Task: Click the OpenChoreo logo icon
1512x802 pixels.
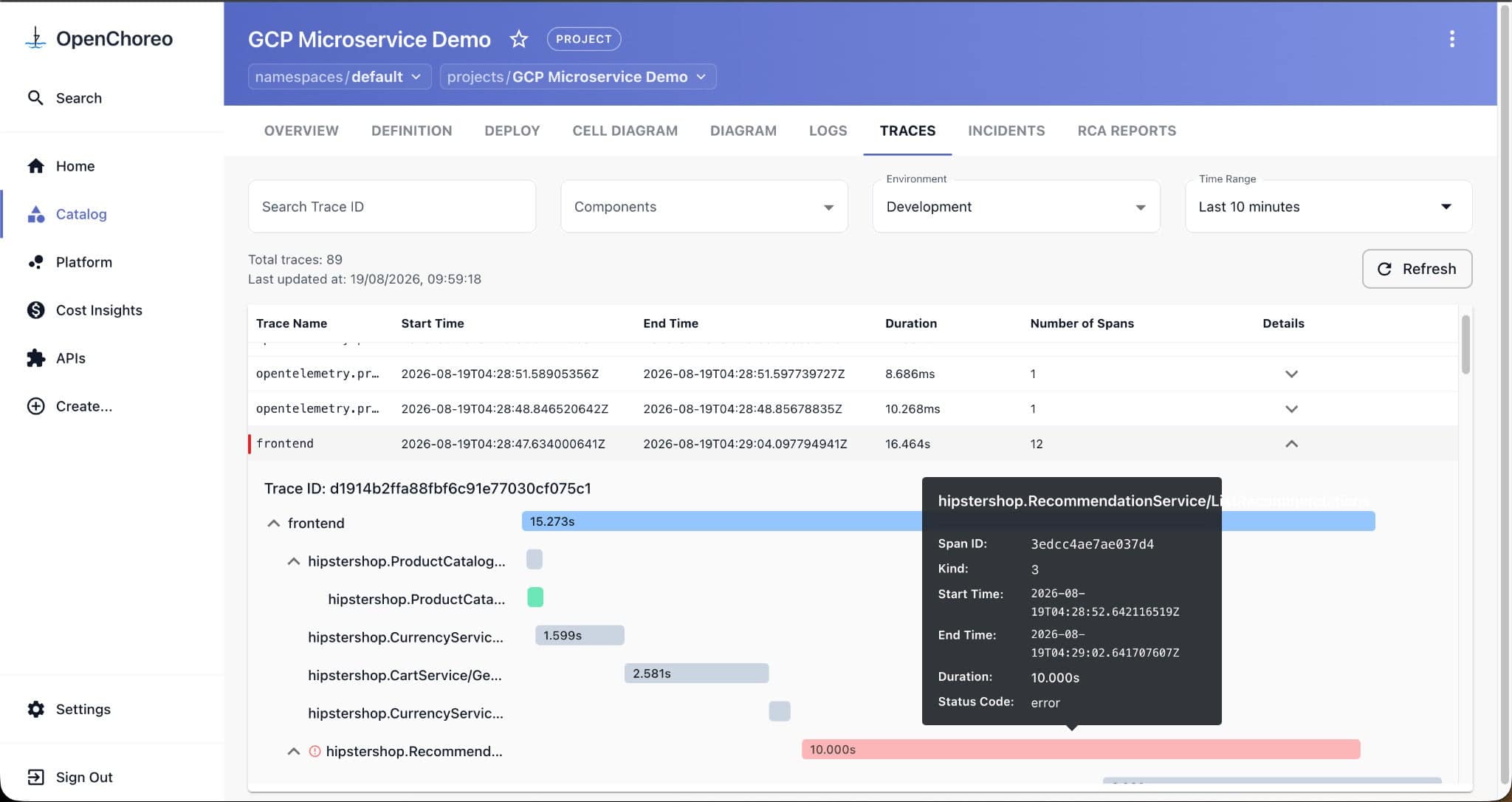Action: pyautogui.click(x=35, y=38)
